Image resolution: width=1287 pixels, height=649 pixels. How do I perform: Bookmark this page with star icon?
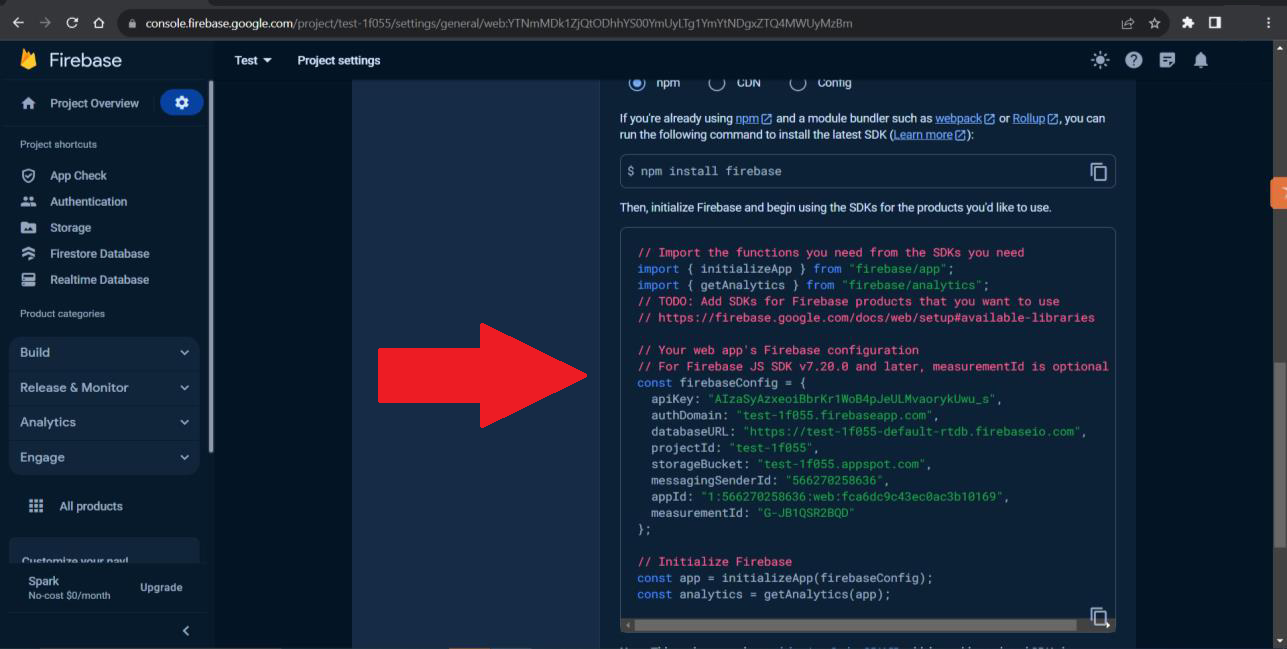coord(1154,23)
